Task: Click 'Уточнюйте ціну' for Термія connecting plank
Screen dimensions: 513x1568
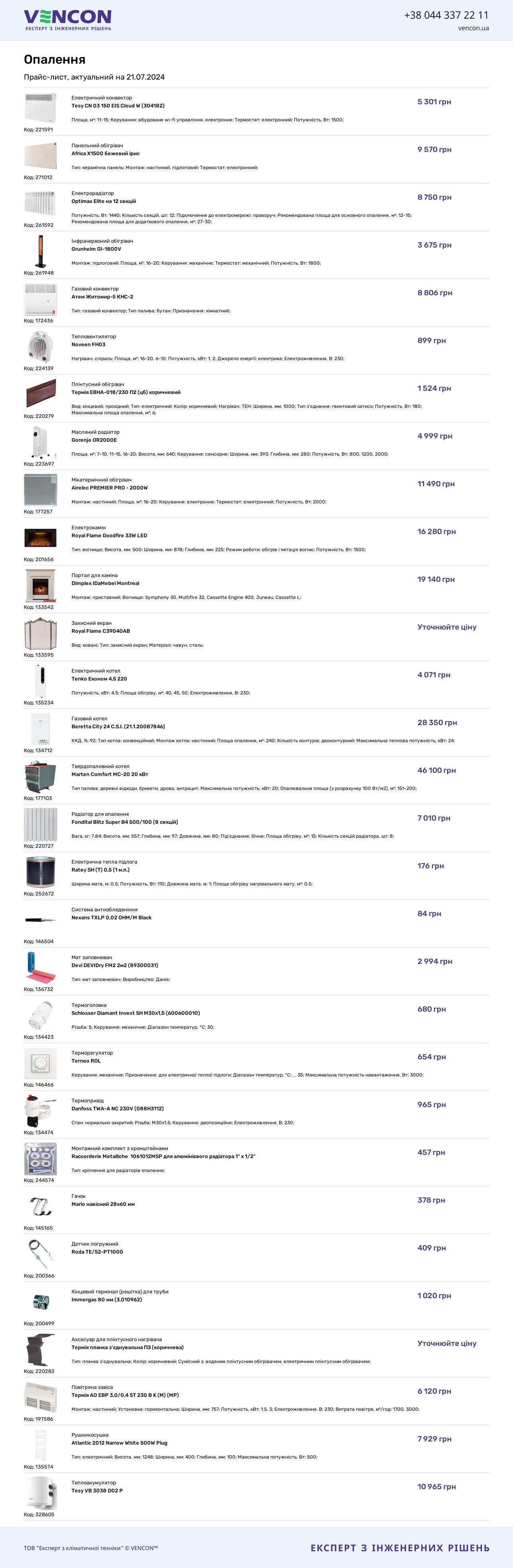Action: pos(447,1344)
